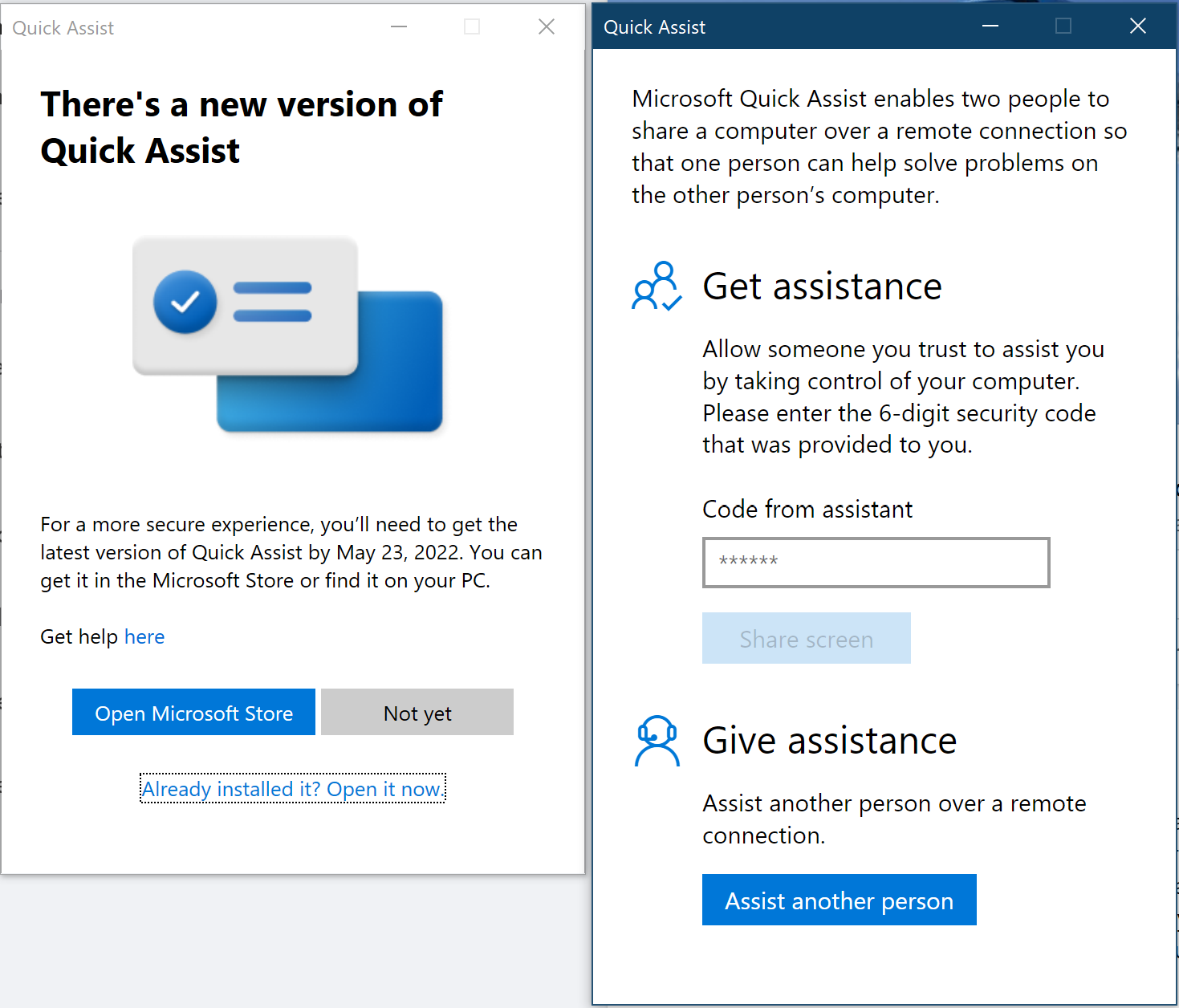Screen dimensions: 1179x1008
Task: Click the Get assistance people icon
Action: pyautogui.click(x=657, y=287)
